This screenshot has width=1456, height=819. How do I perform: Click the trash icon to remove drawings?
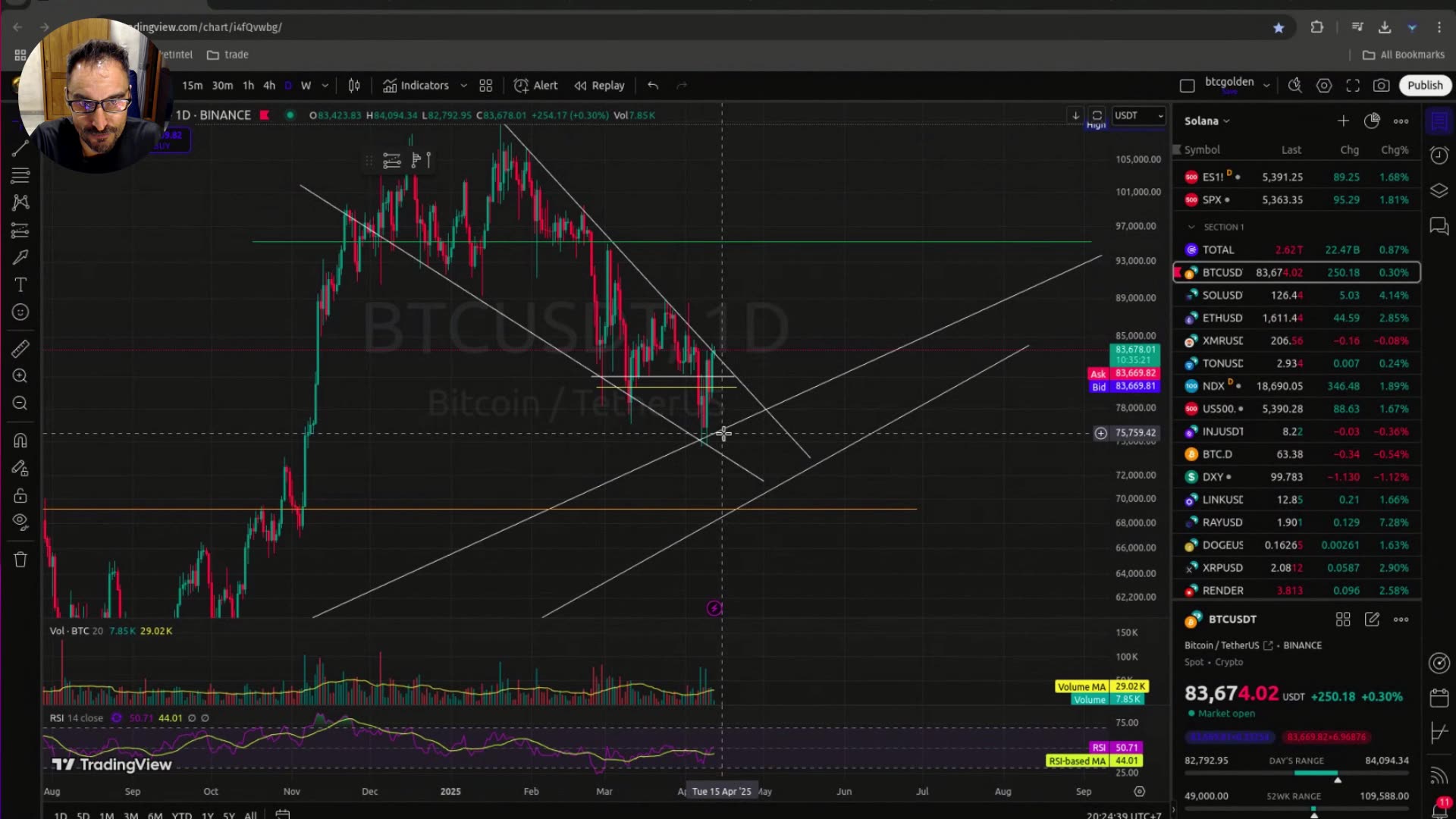coord(20,560)
